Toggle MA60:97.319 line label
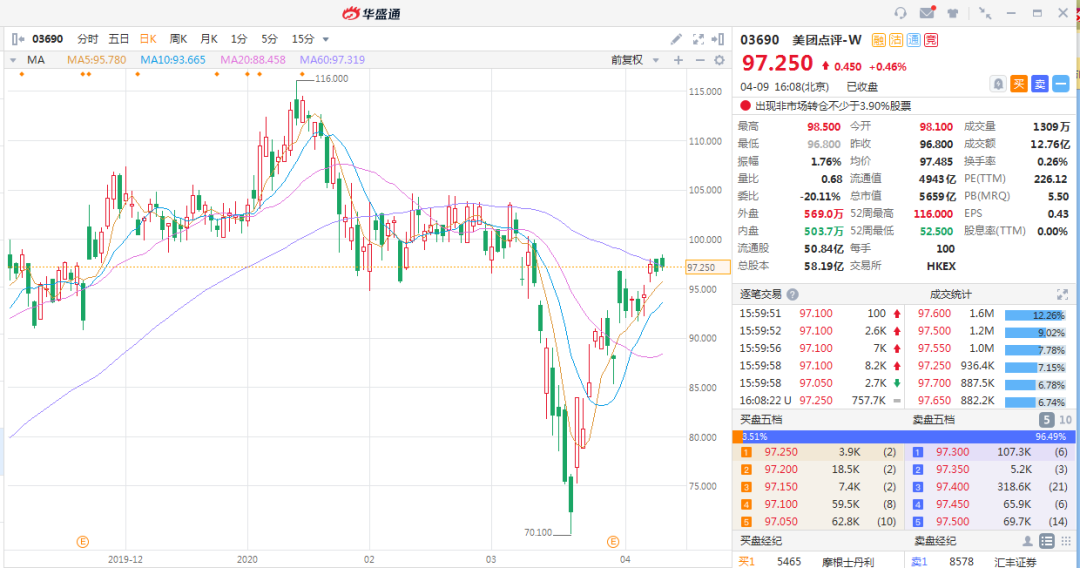This screenshot has width=1080, height=568. pyautogui.click(x=332, y=60)
